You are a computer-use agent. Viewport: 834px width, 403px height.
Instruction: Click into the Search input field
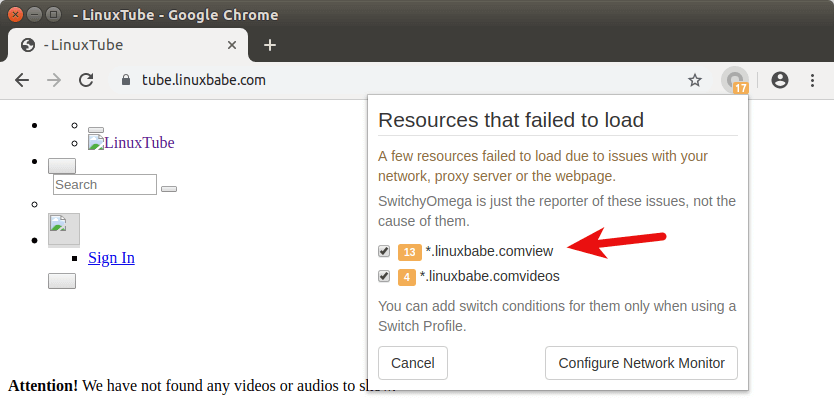tap(105, 185)
